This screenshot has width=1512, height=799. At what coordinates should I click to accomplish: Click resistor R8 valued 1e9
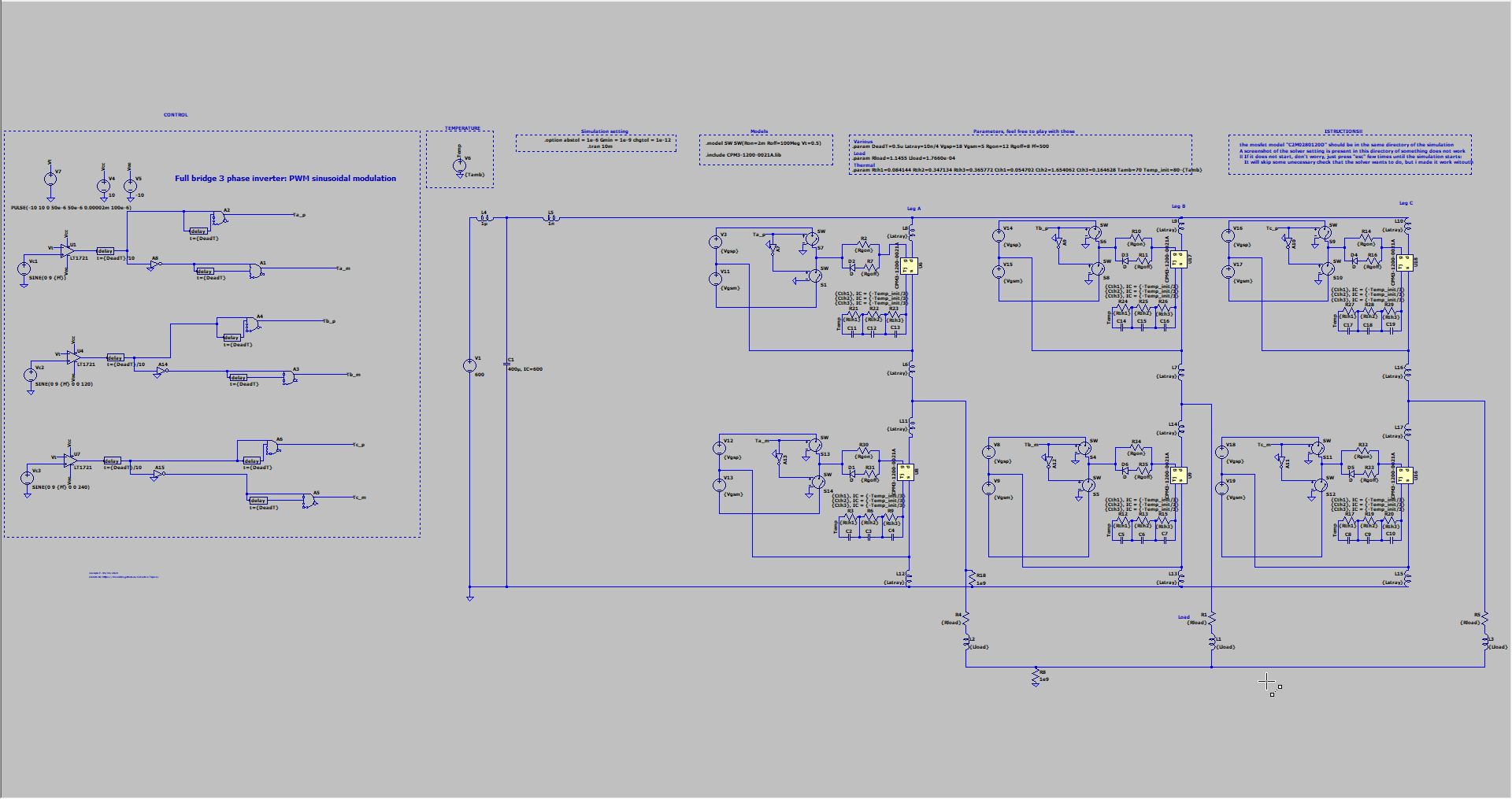pos(1036,676)
